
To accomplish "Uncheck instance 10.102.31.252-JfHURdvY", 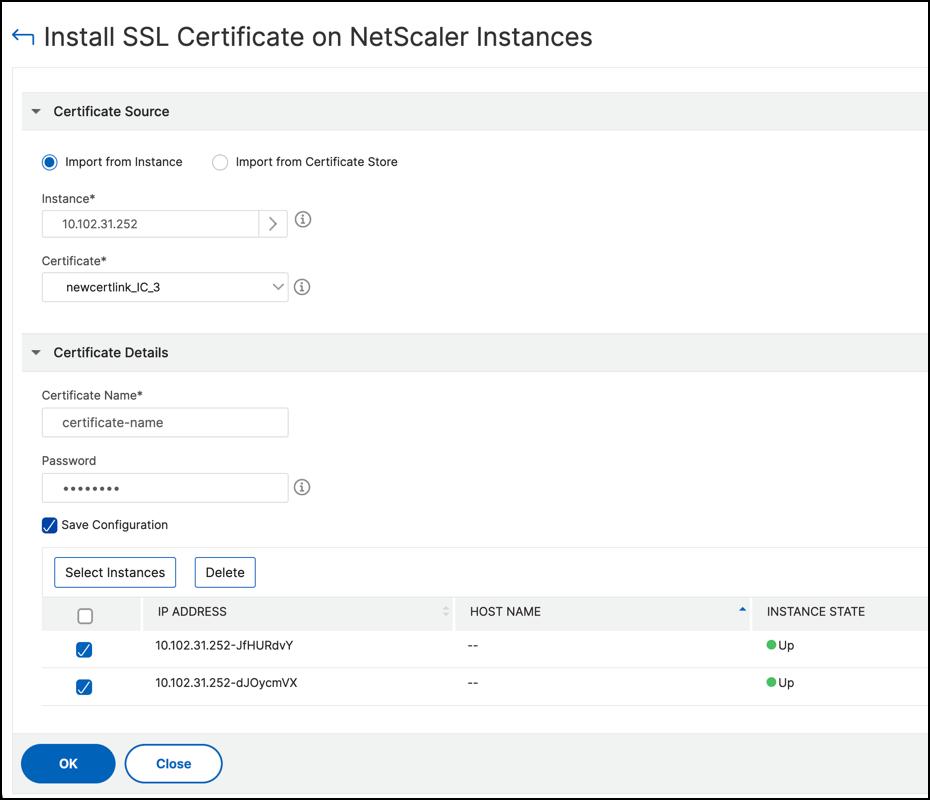I will 84,649.
